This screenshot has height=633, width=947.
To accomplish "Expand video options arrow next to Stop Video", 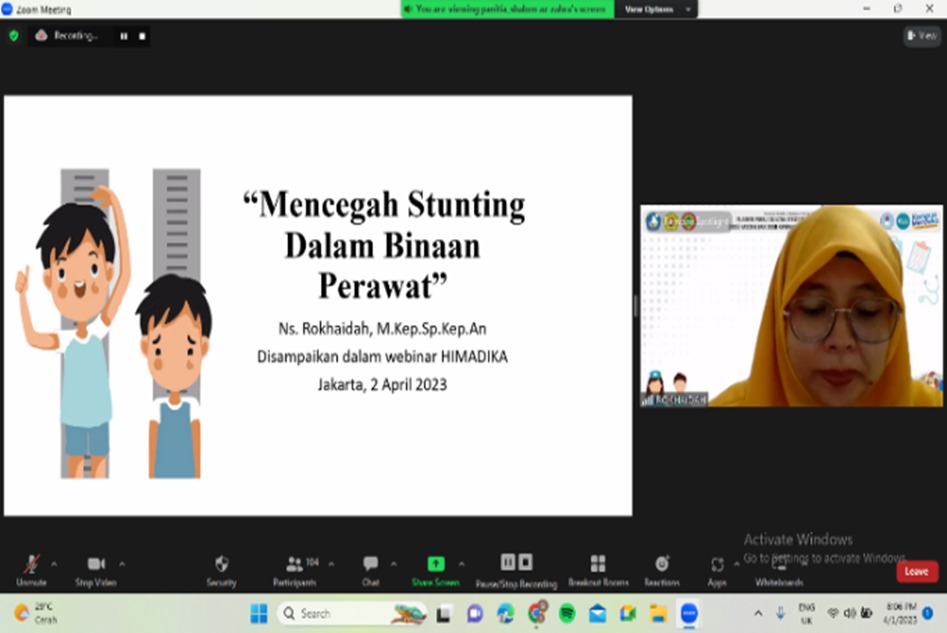I will click(x=122, y=563).
